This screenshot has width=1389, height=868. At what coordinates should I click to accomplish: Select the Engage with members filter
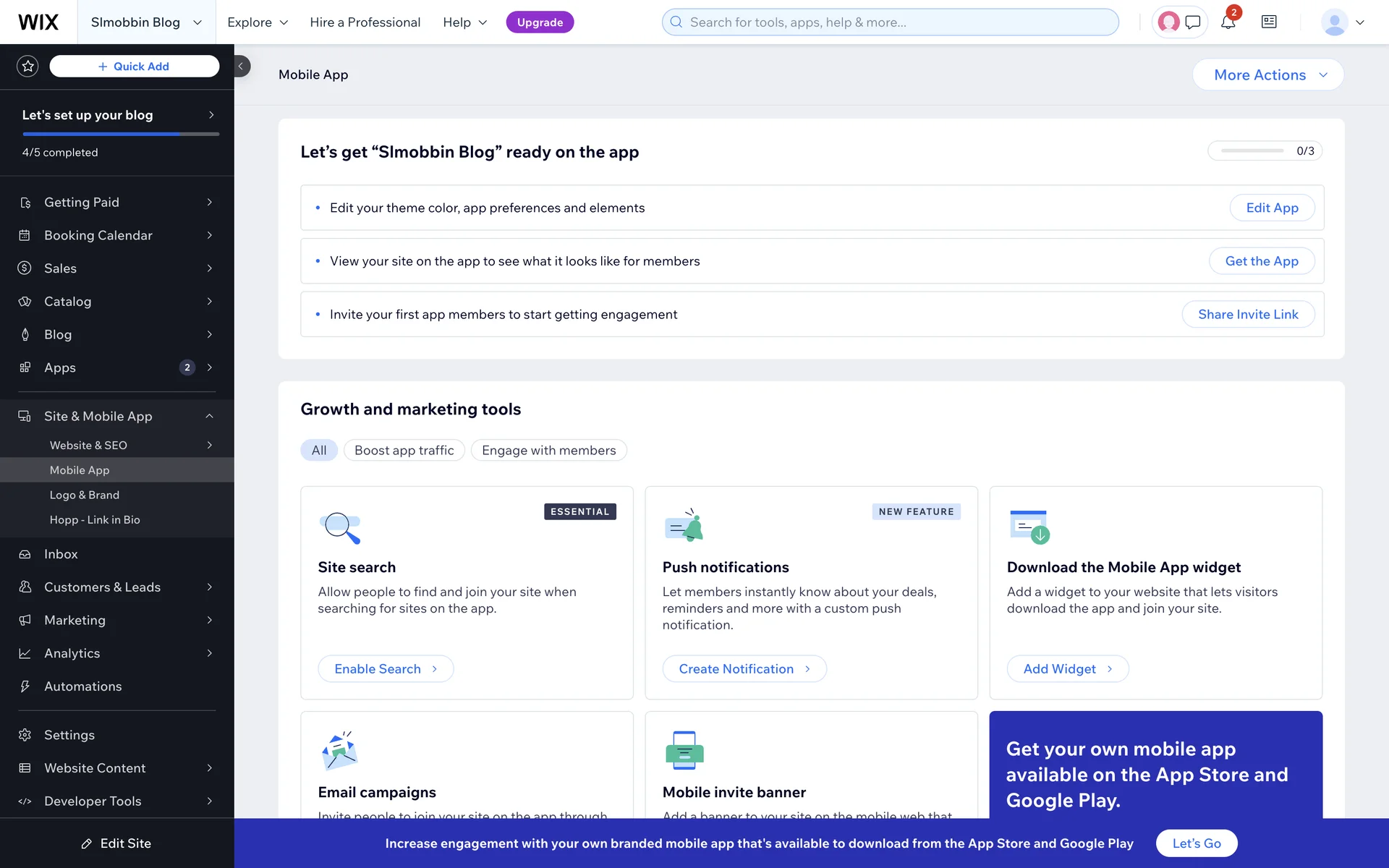(x=548, y=451)
